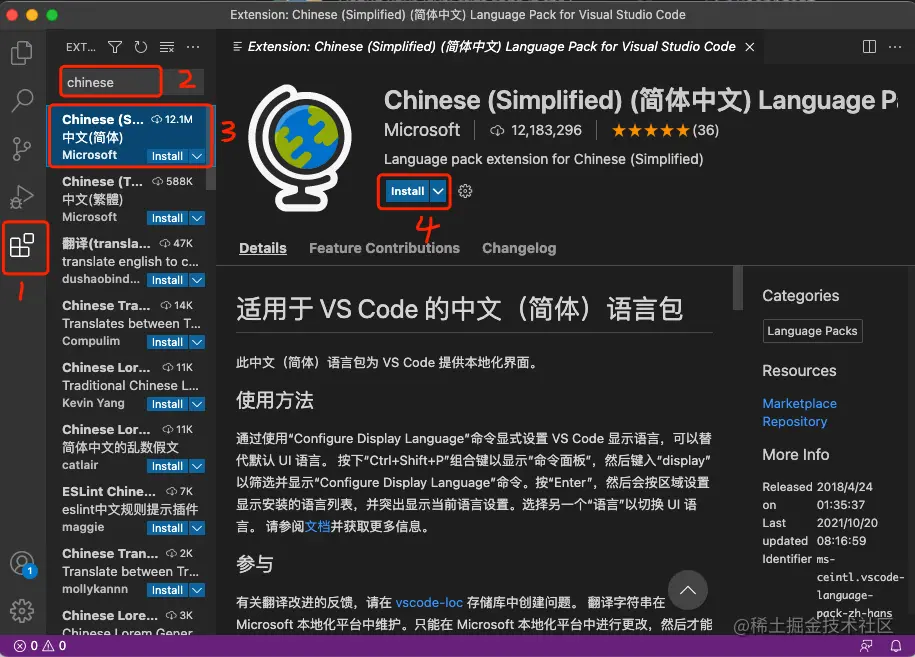The image size is (915, 657).
Task: Open the Accounts icon with badge
Action: (23, 564)
